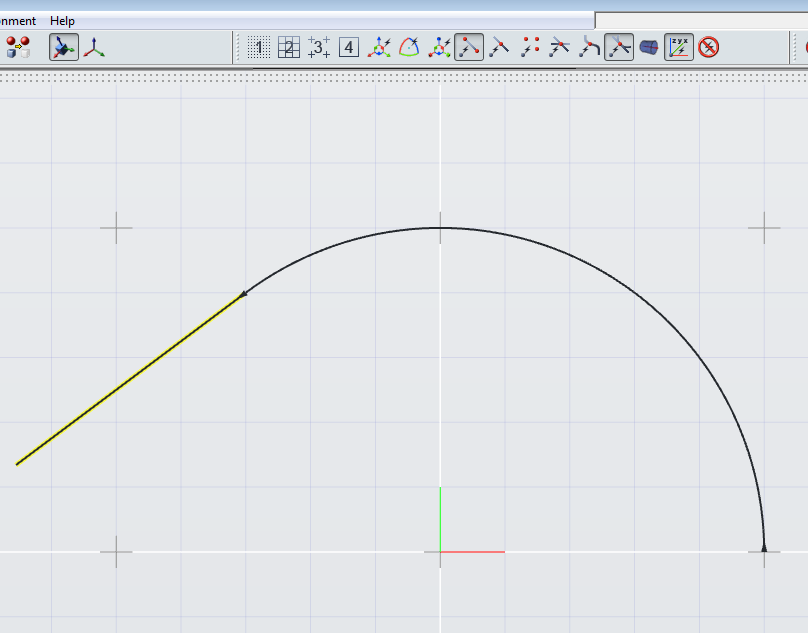Click the blue cylinder snap icon
The image size is (808, 633).
point(649,47)
